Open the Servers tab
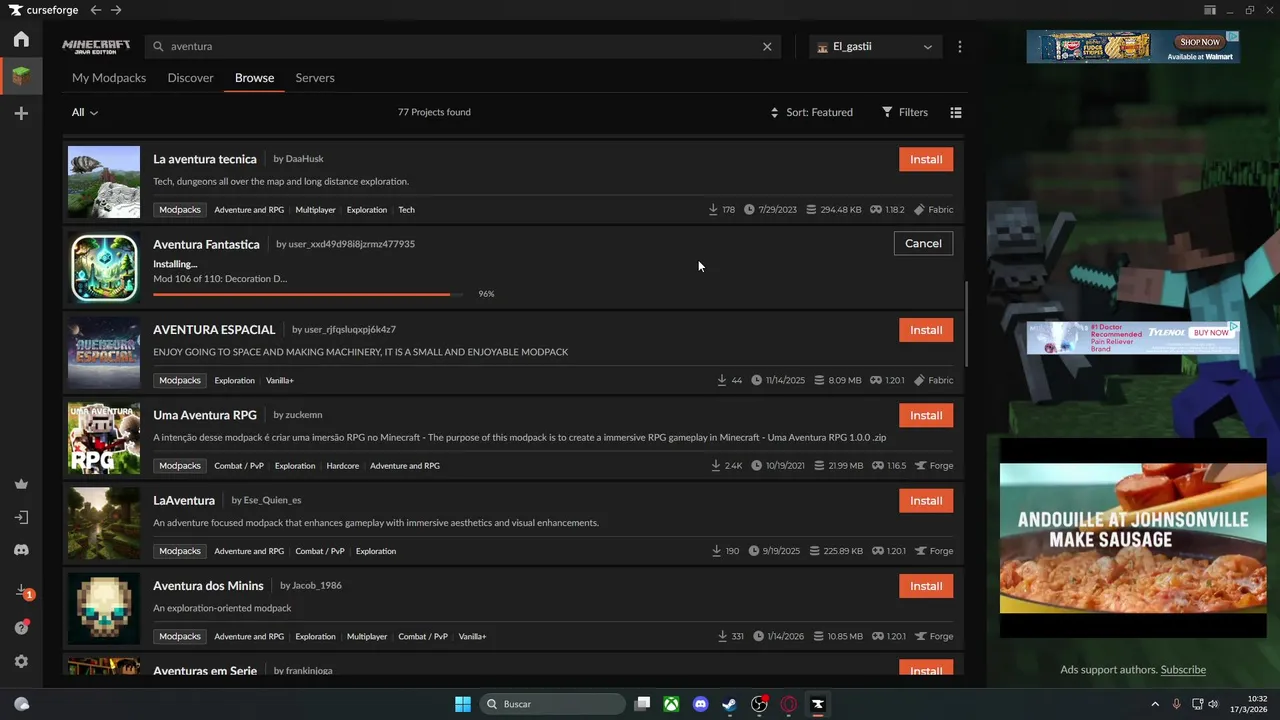 [315, 78]
